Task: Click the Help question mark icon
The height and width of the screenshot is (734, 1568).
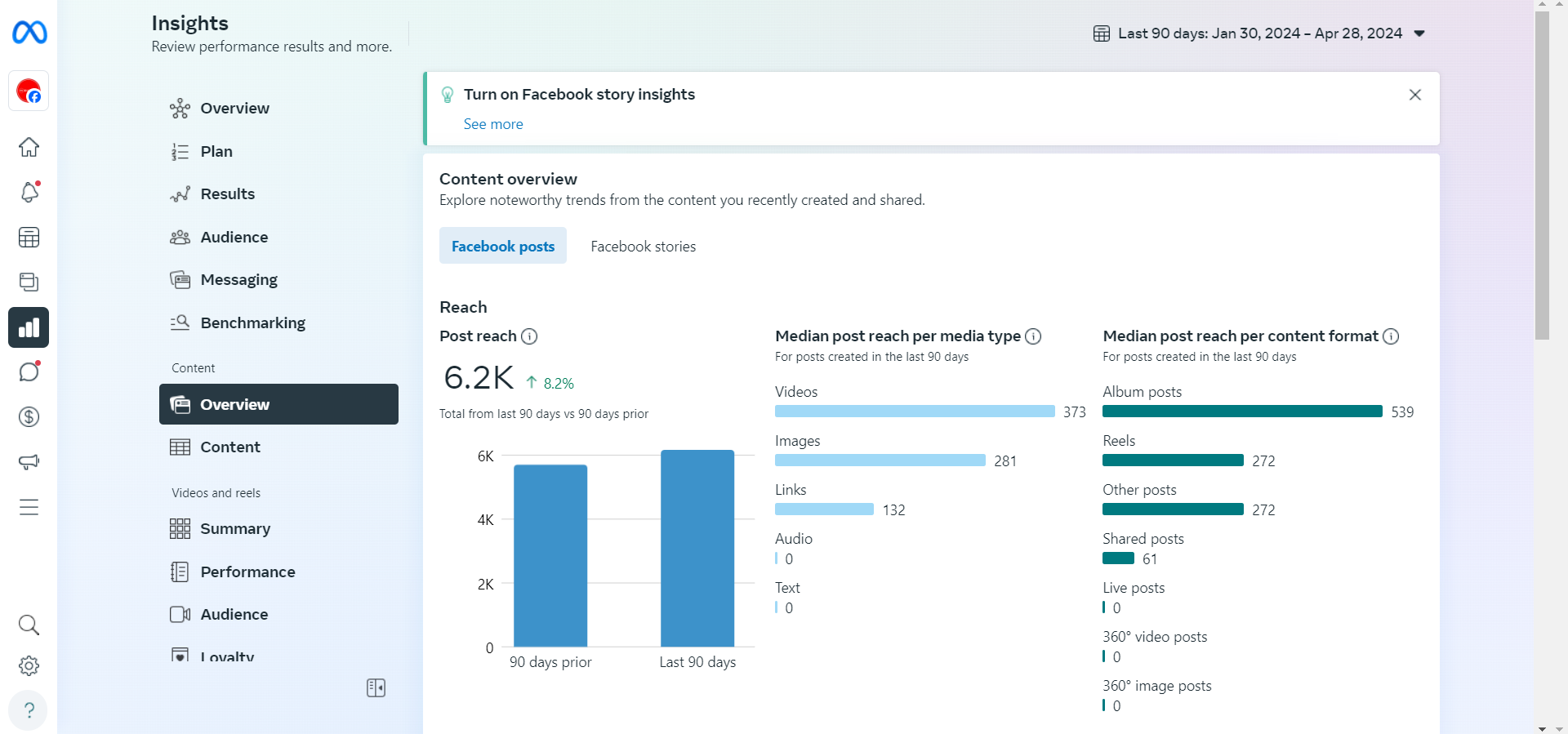Action: pos(29,710)
